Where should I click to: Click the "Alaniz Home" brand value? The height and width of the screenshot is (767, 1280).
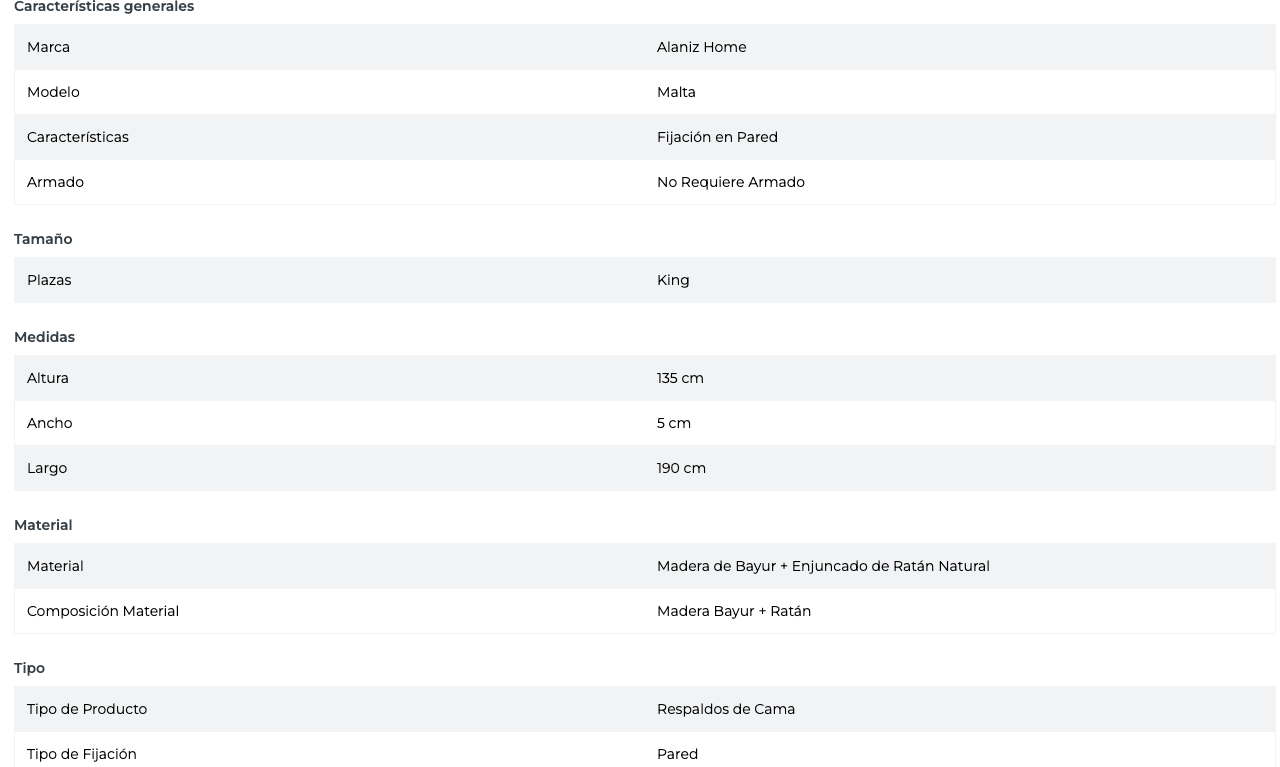701,47
